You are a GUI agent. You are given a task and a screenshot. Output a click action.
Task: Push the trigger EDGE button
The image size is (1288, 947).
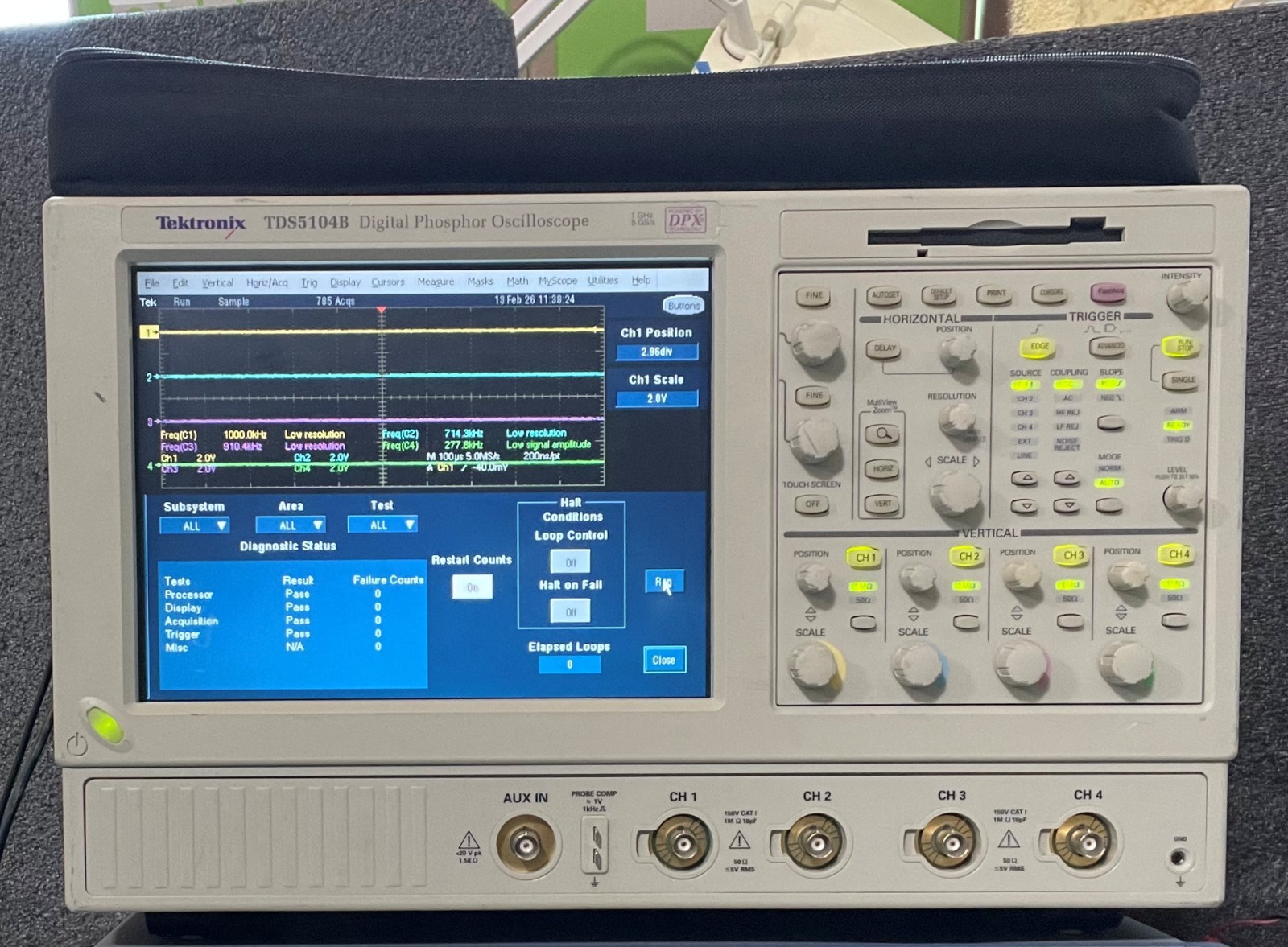click(x=1039, y=346)
